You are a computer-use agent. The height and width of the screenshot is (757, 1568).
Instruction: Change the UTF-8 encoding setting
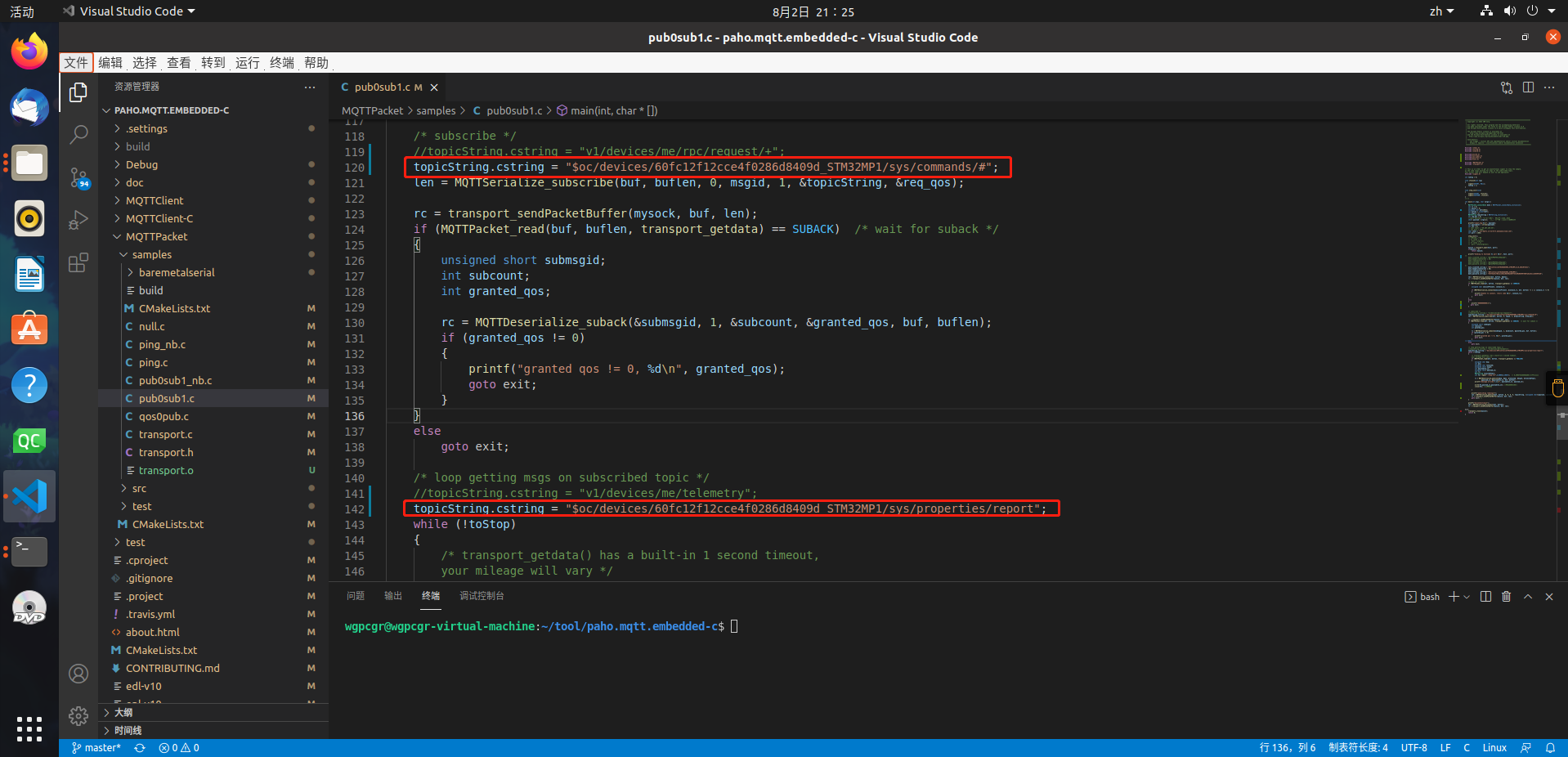[x=1413, y=748]
